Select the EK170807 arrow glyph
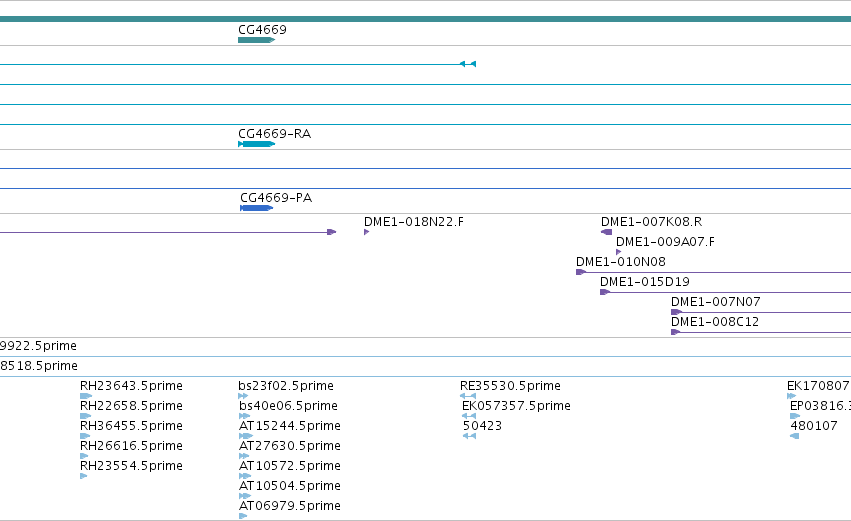 click(x=792, y=396)
